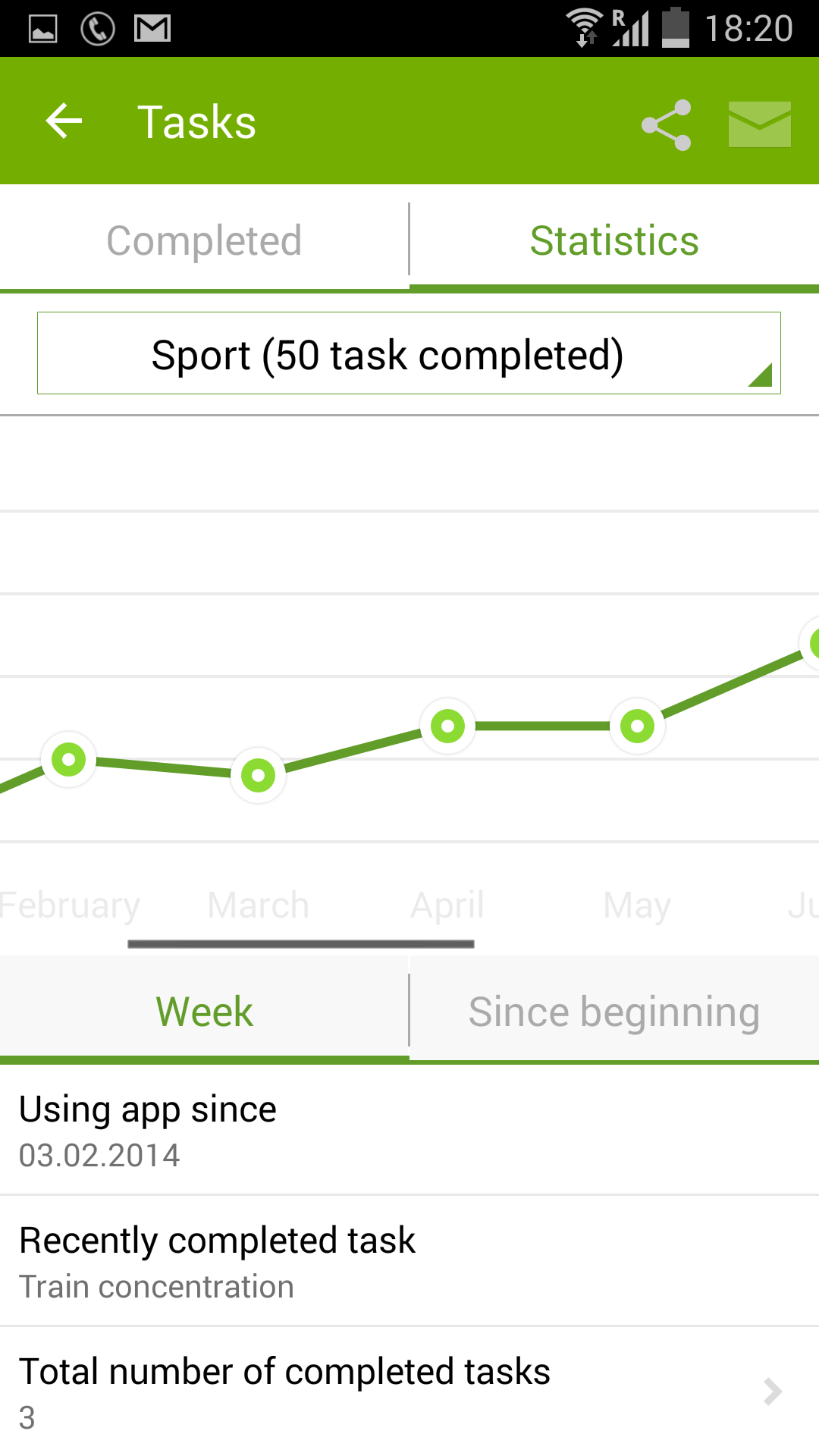Switch to the Completed tab
Viewport: 819px width, 1456px height.
click(x=204, y=240)
